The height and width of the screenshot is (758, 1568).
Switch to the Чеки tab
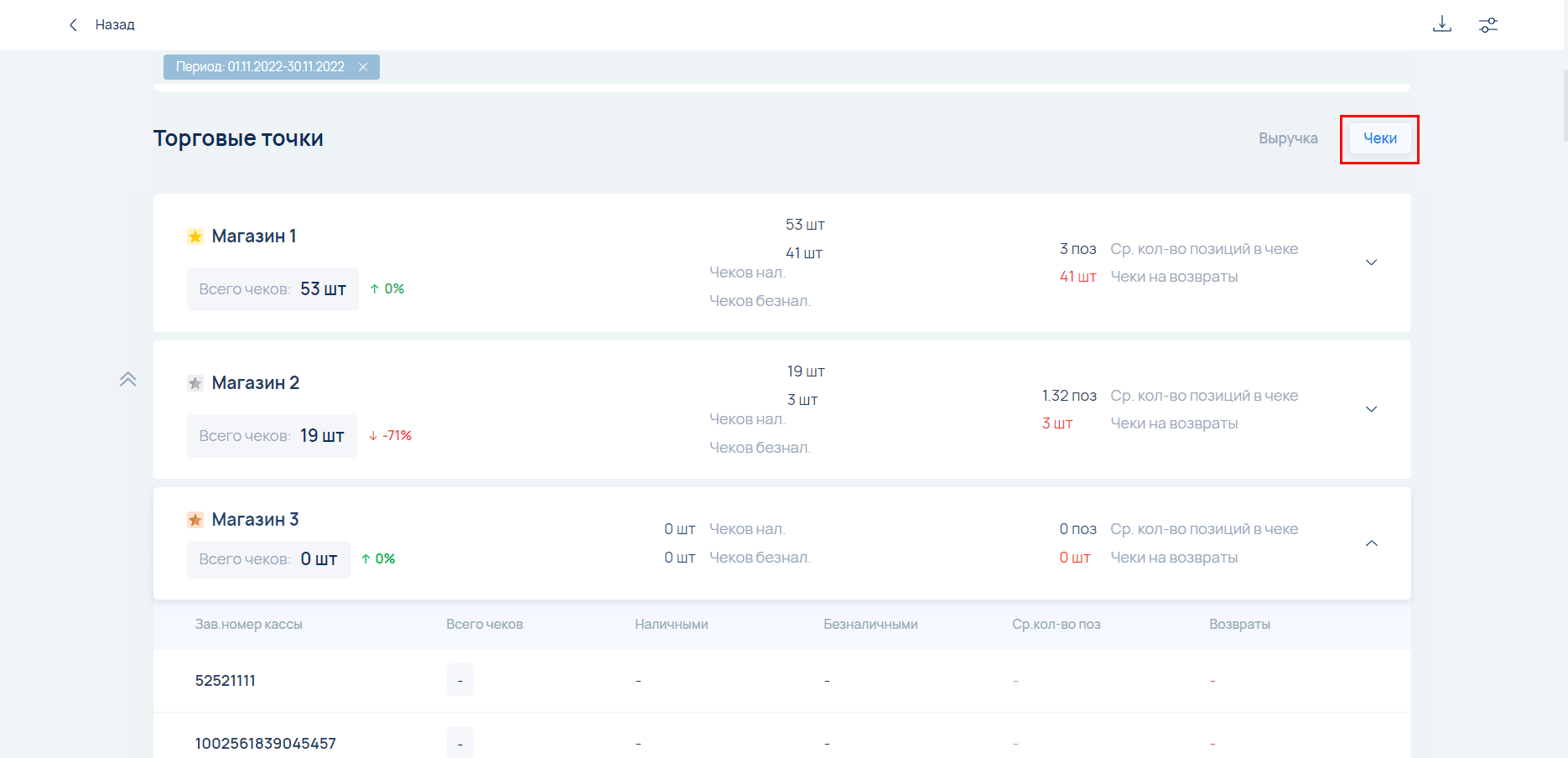click(1380, 138)
